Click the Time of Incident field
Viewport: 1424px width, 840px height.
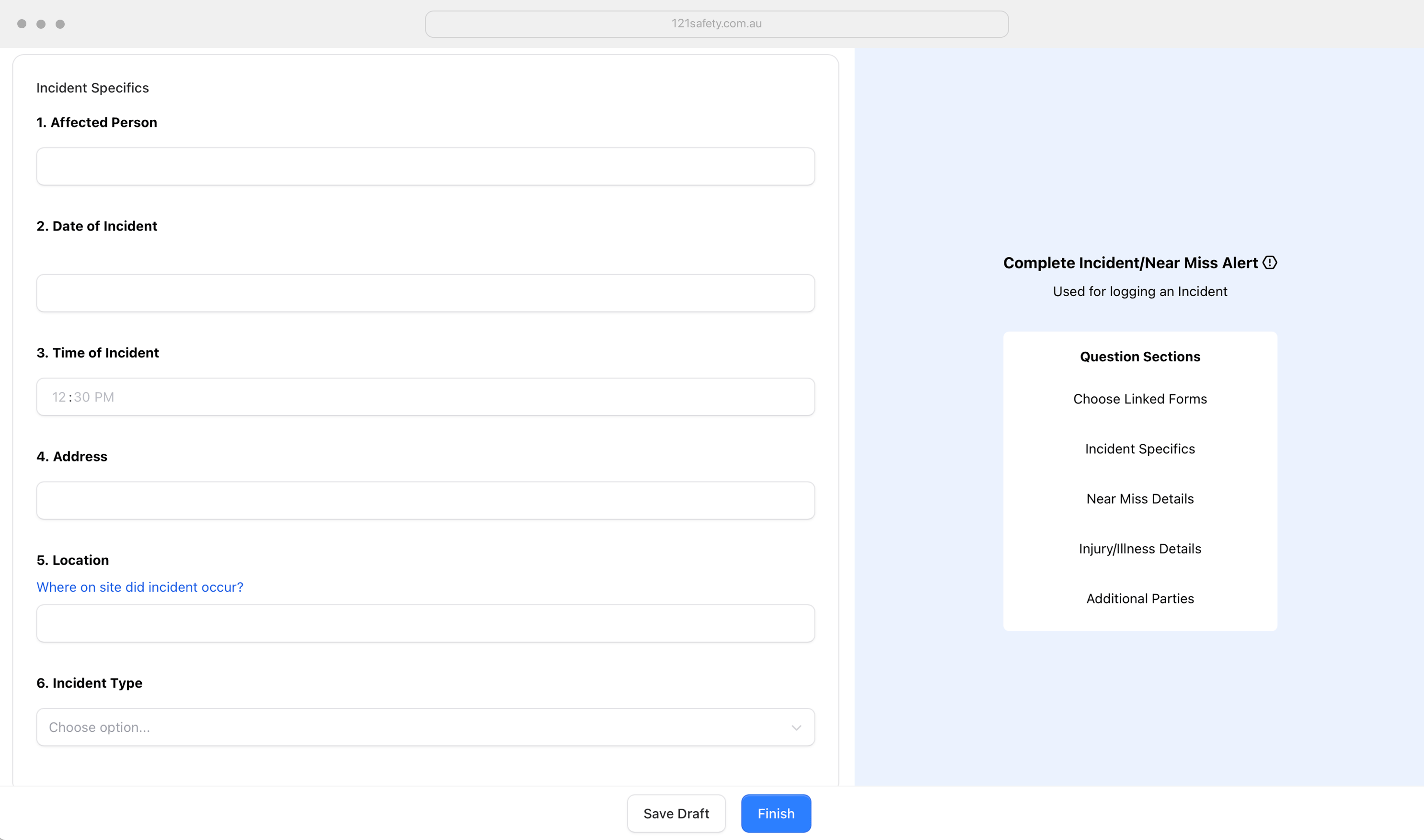coord(425,397)
